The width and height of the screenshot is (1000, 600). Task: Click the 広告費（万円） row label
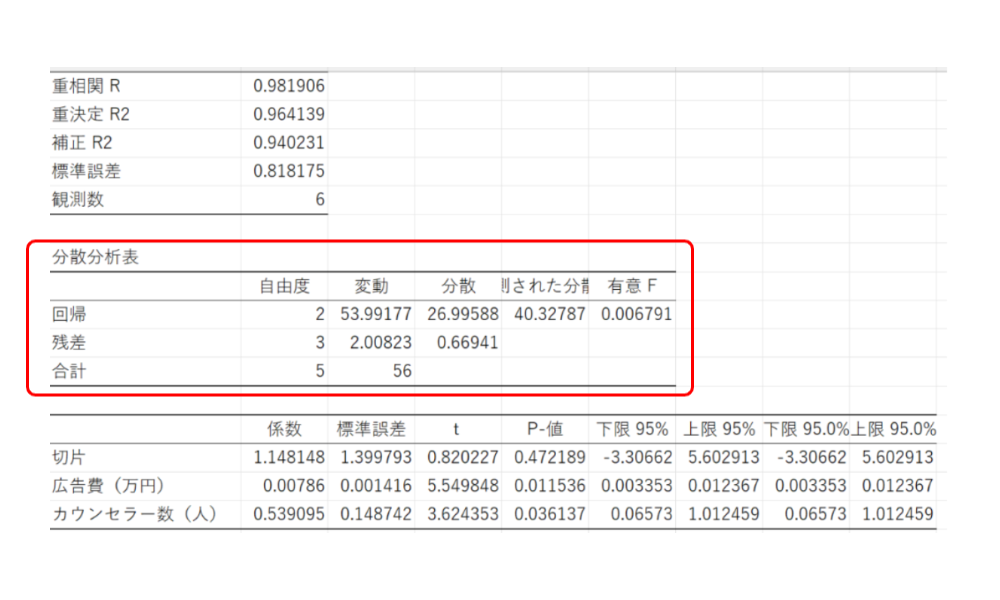[110, 485]
